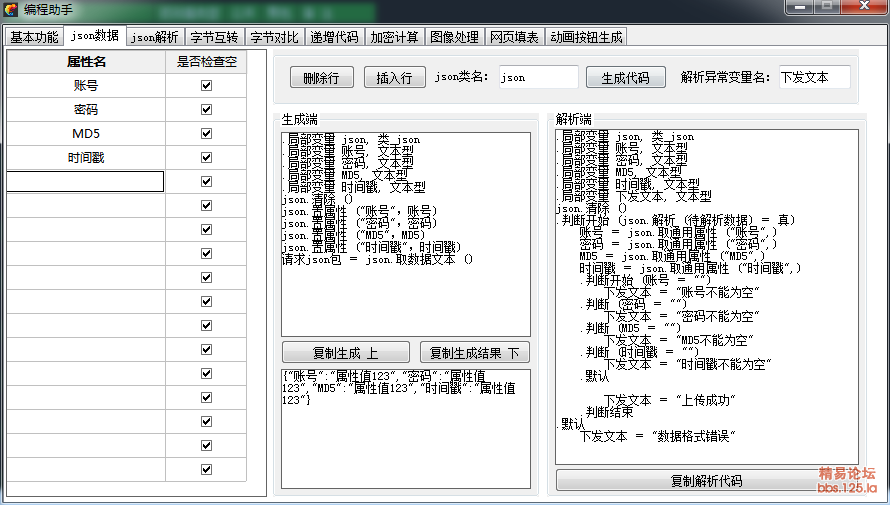Uncheck the 是否检查空 box for 账号
This screenshot has width=890, height=505.
(206, 86)
